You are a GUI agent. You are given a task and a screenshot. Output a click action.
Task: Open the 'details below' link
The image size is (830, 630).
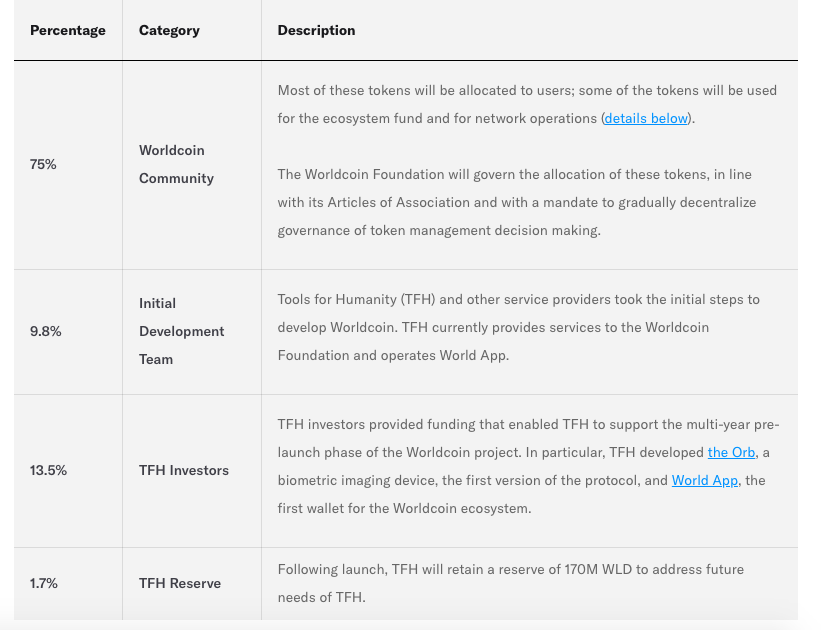646,118
